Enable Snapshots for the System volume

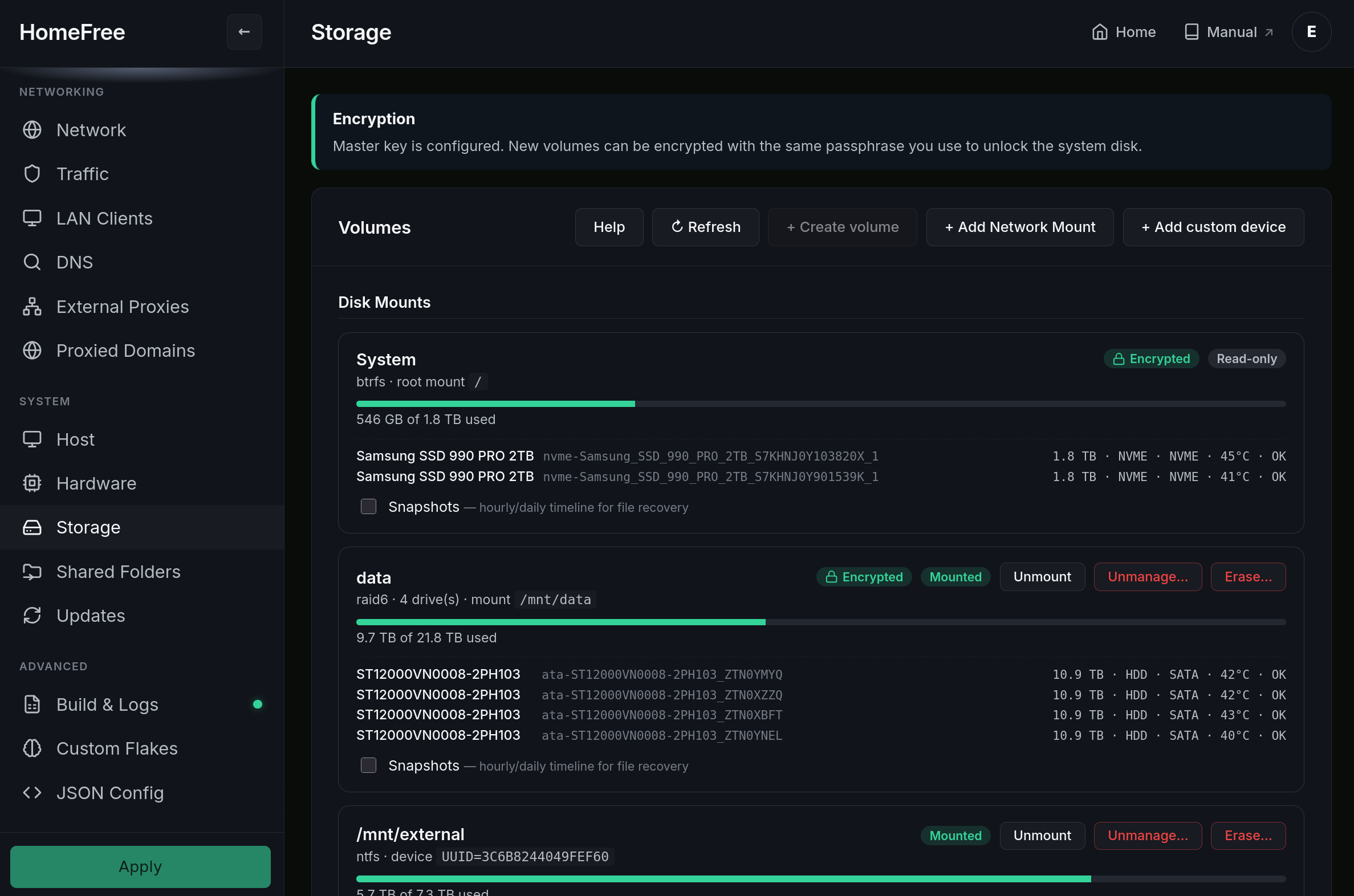368,507
